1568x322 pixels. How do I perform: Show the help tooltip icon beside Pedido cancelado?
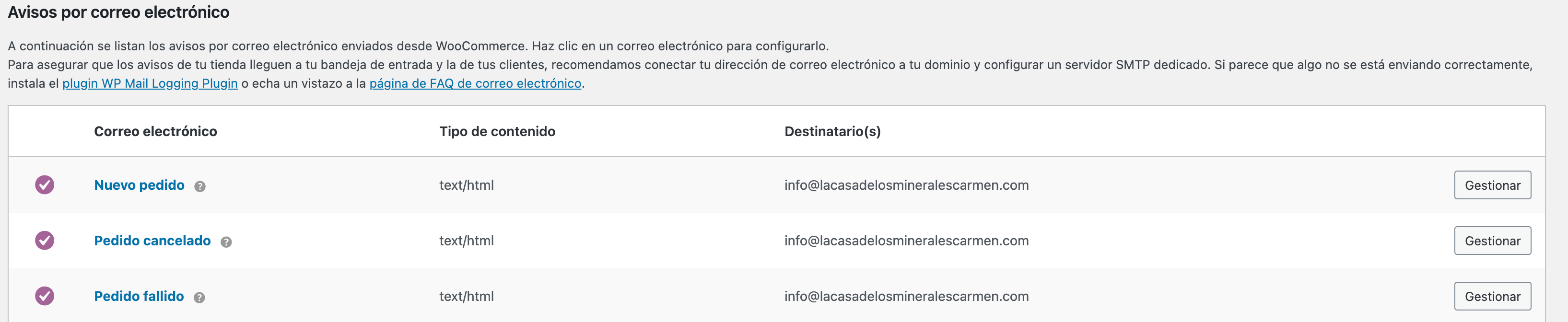226,241
